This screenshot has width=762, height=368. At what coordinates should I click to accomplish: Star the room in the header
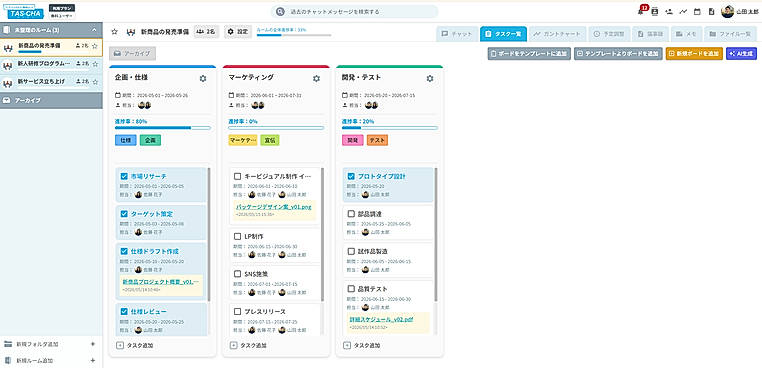click(115, 32)
